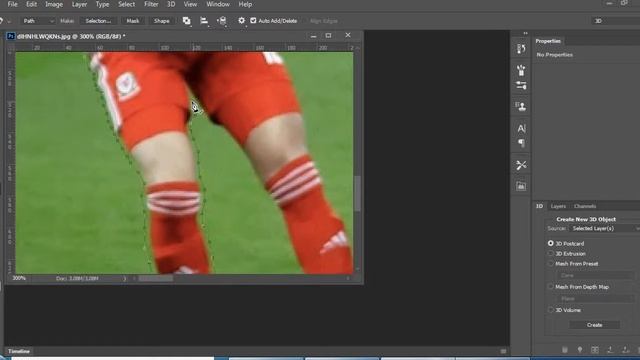
Task: Open the Timeline panel menu icon
Action: [503, 351]
